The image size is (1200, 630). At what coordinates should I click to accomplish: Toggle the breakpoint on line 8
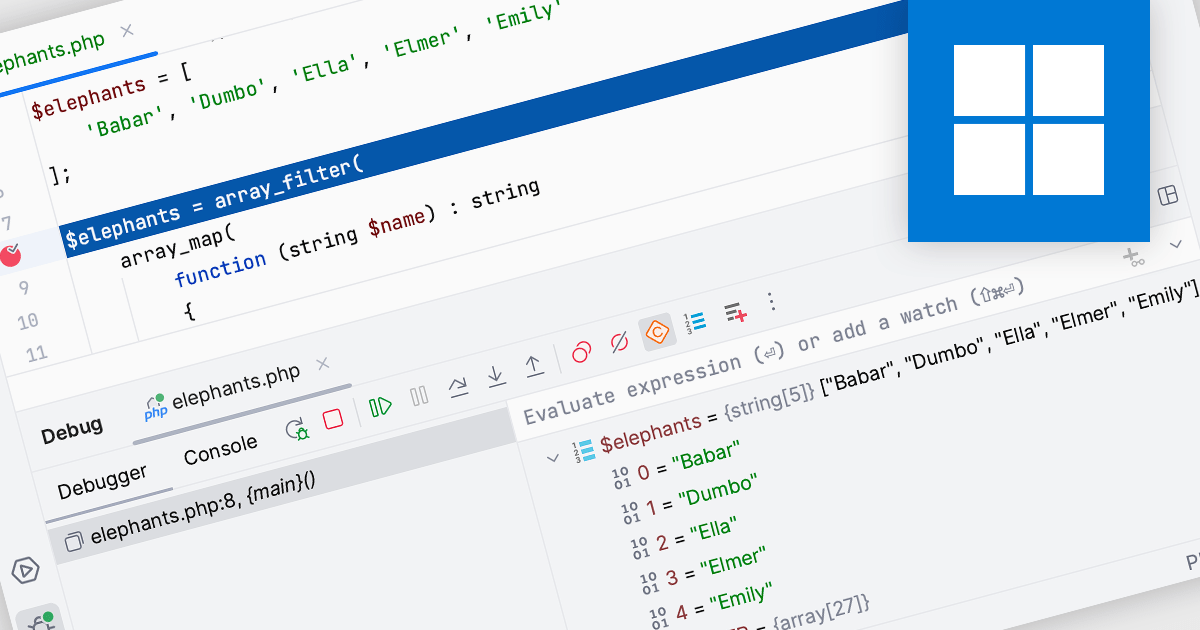point(11,255)
